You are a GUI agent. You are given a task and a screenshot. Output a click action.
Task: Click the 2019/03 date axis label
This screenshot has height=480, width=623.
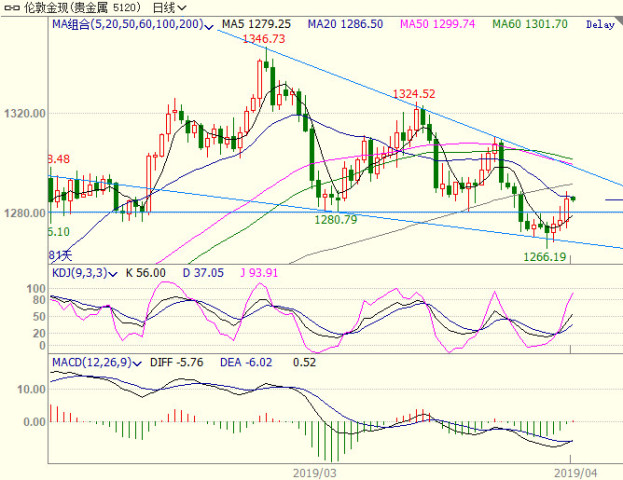[x=314, y=473]
